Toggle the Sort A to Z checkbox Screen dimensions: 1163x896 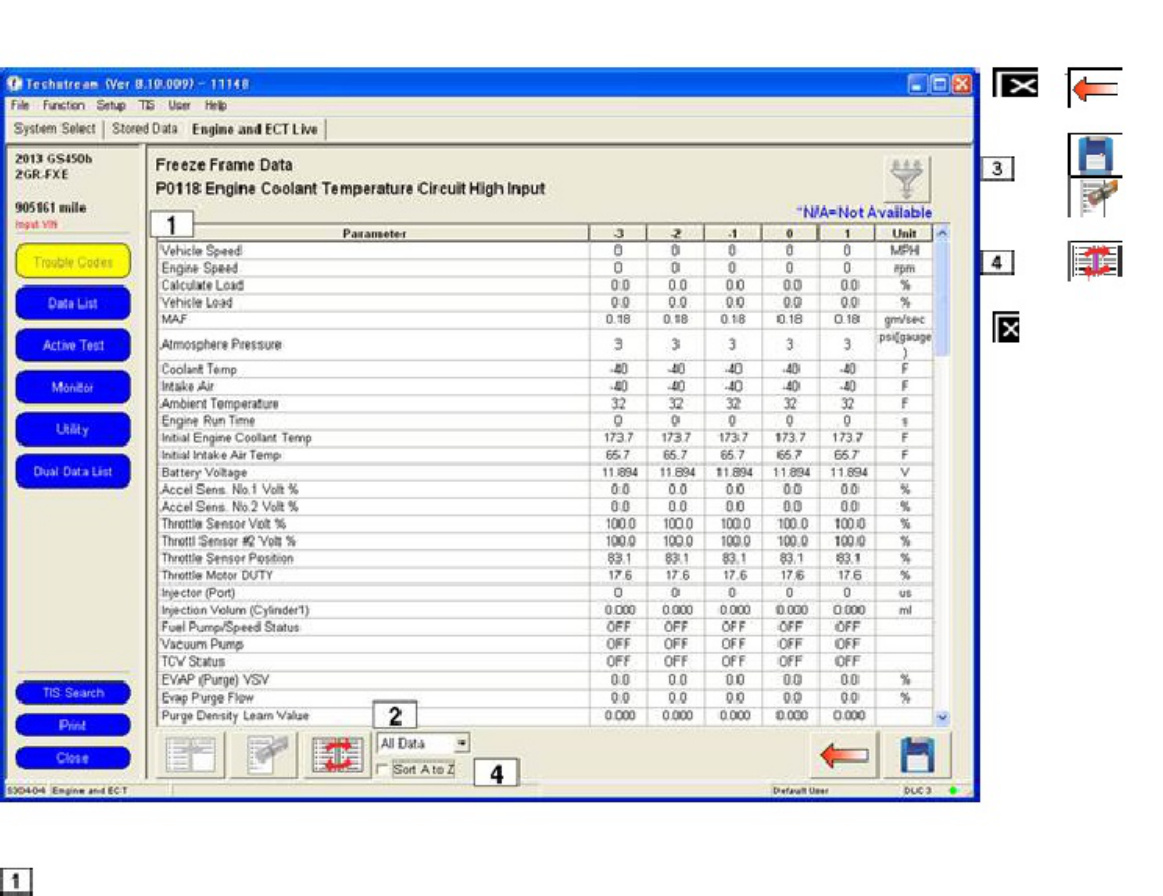[383, 770]
